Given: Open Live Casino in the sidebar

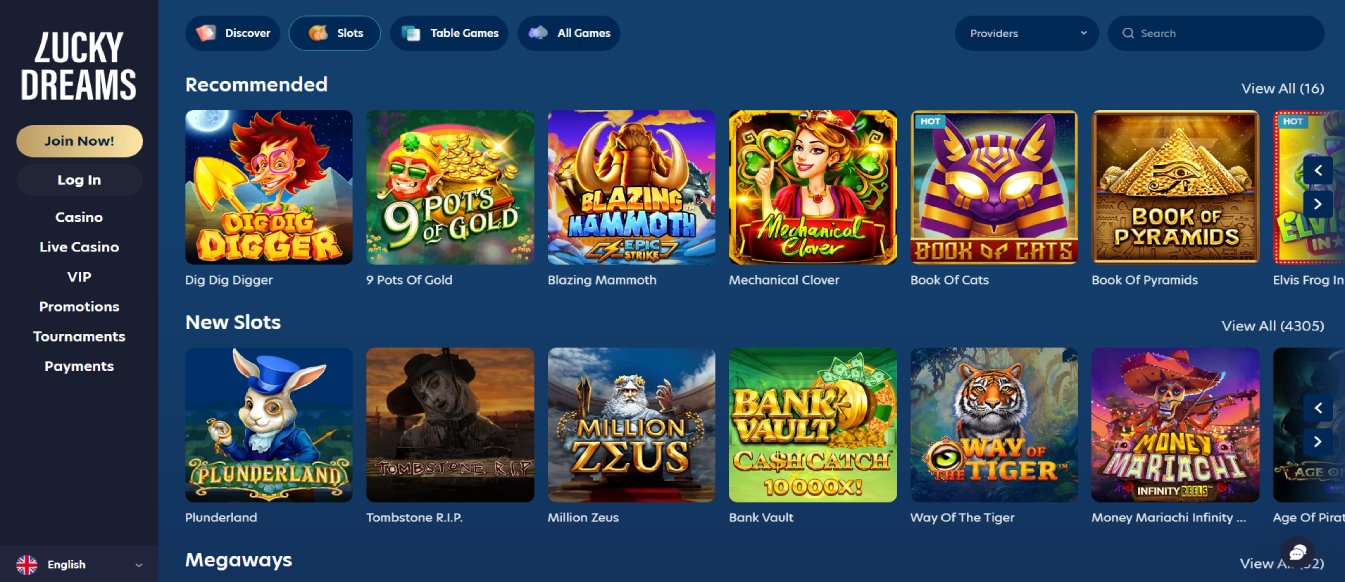Looking at the screenshot, I should pos(79,247).
